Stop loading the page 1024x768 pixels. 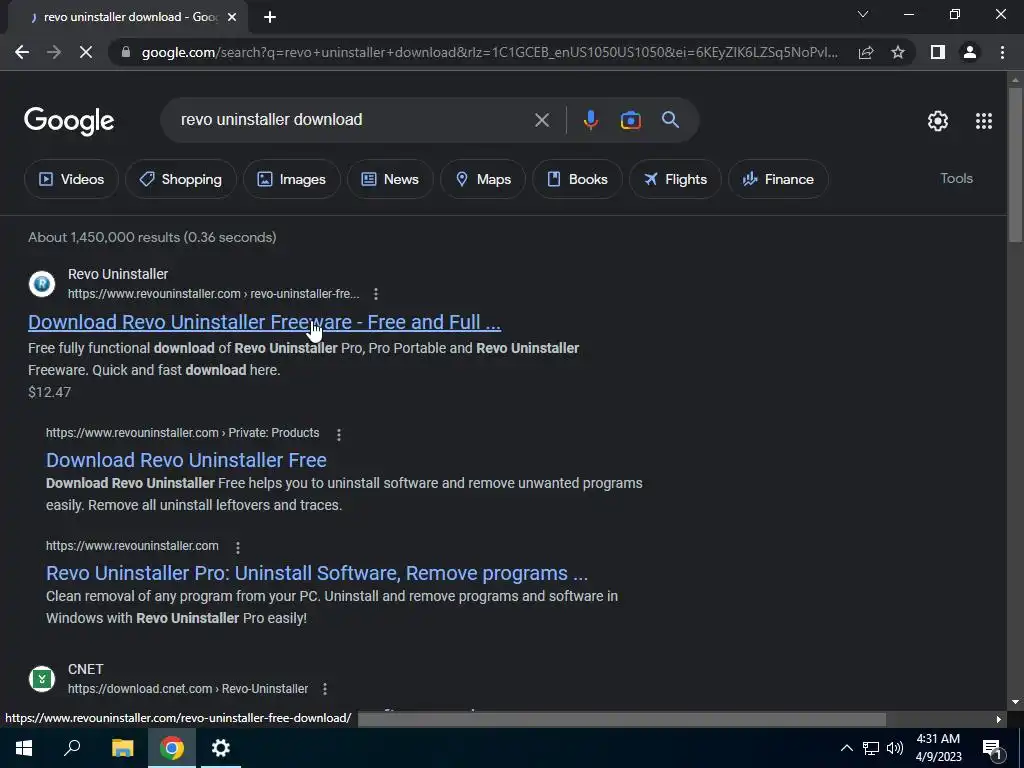86,52
